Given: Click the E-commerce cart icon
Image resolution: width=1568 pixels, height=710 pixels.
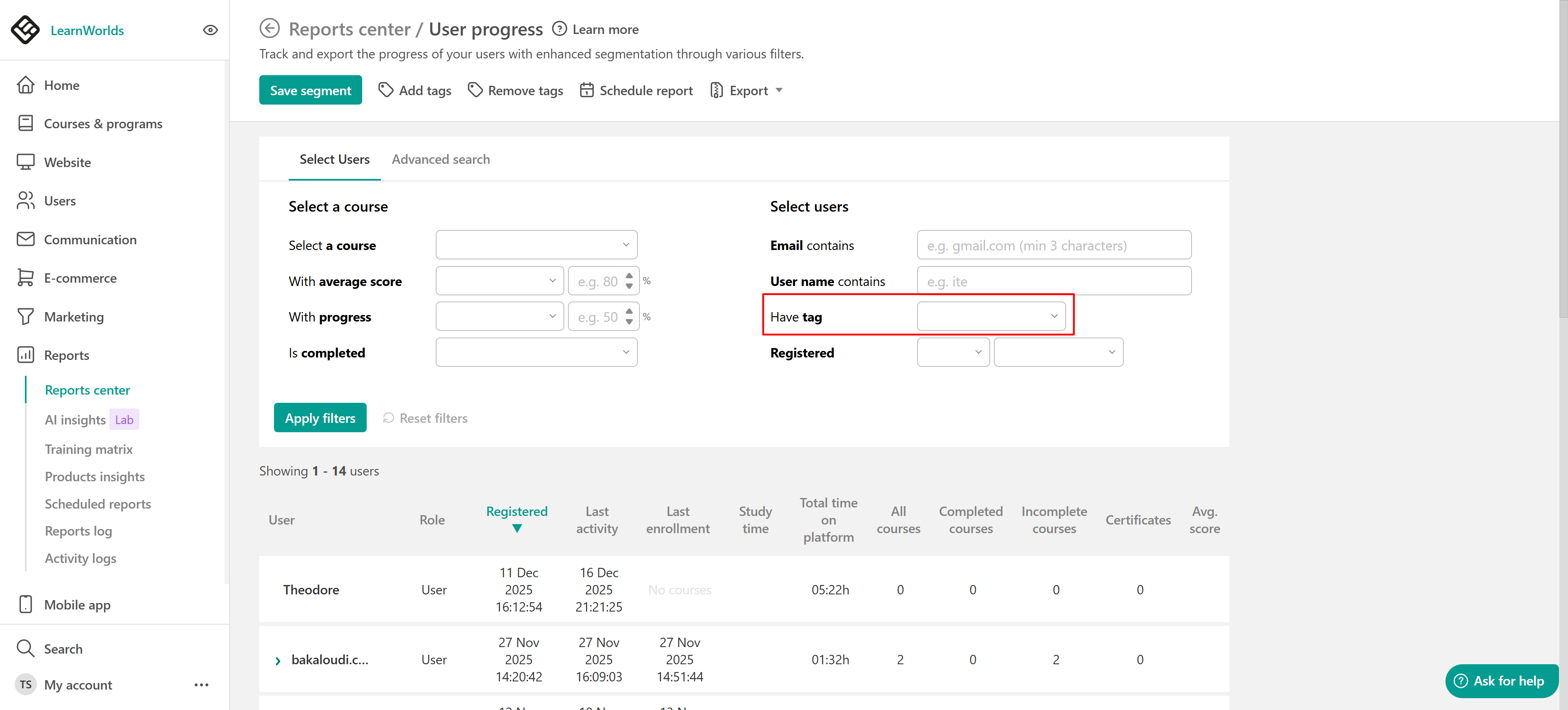Looking at the screenshot, I should tap(25, 278).
